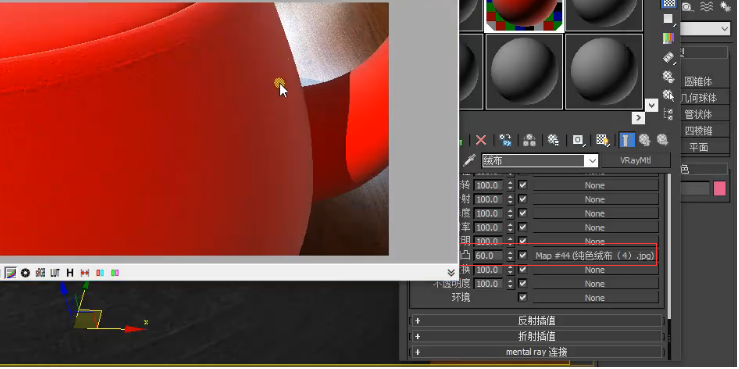The image size is (739, 369).
Task: Click the H icon in frame buffer toolbar
Action: tap(70, 272)
